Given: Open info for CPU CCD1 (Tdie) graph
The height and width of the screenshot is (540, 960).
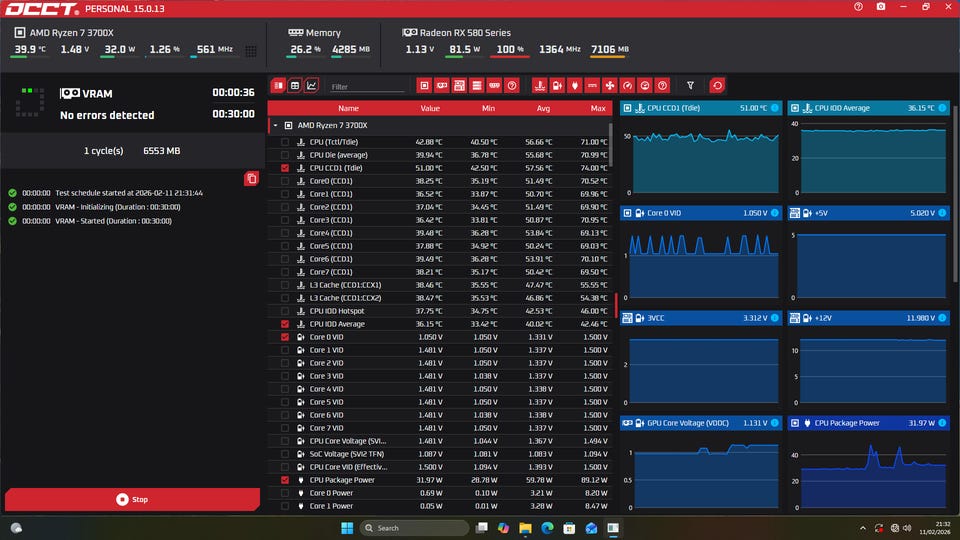Looking at the screenshot, I should point(774,108).
